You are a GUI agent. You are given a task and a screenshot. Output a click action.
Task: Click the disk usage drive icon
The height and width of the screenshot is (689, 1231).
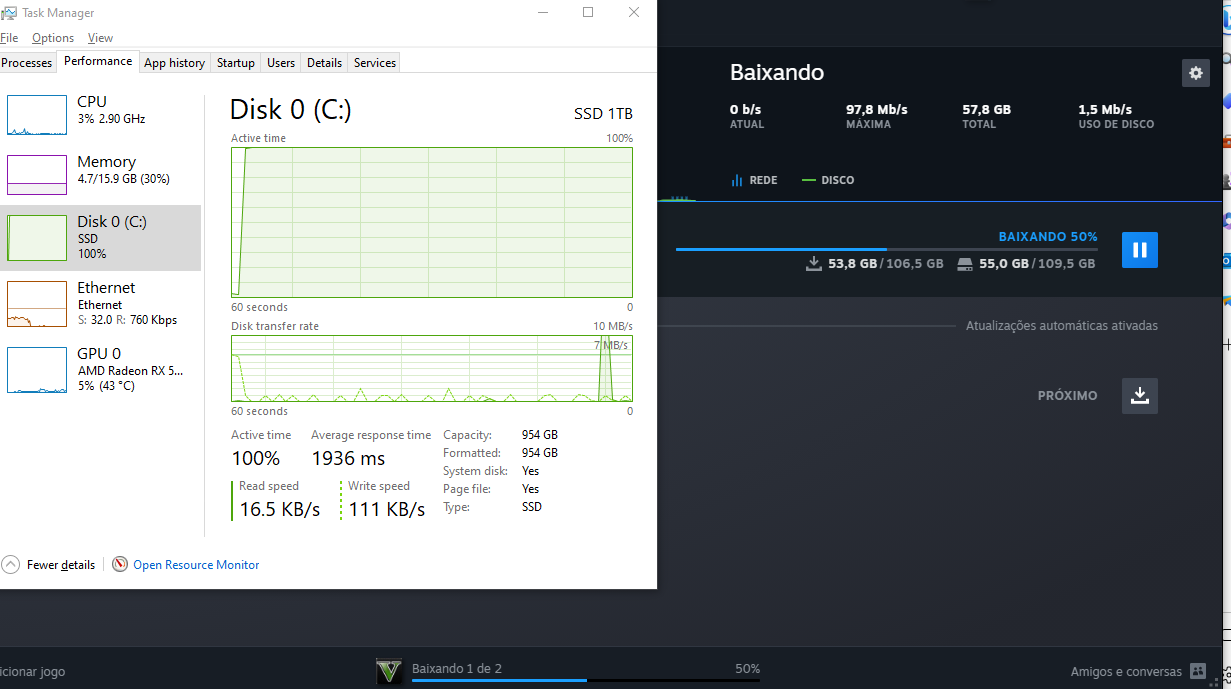point(965,264)
